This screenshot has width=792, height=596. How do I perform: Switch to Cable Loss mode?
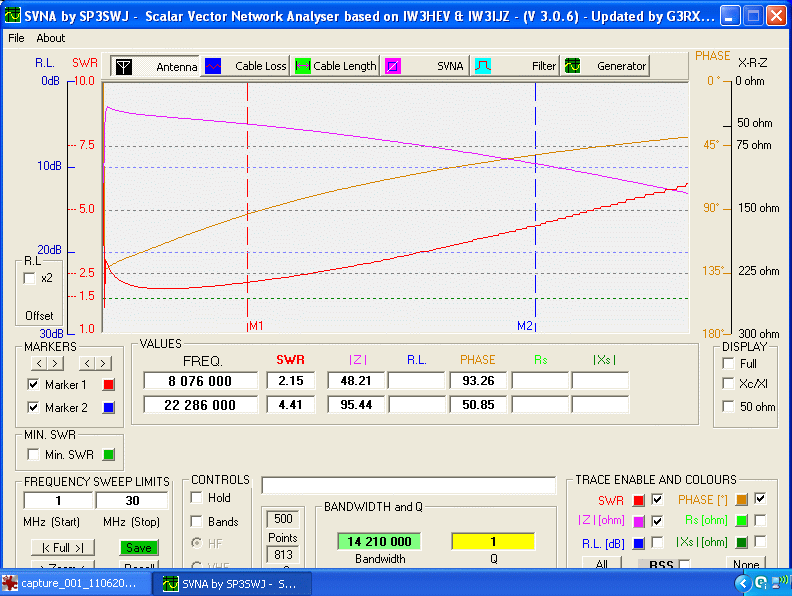245,66
